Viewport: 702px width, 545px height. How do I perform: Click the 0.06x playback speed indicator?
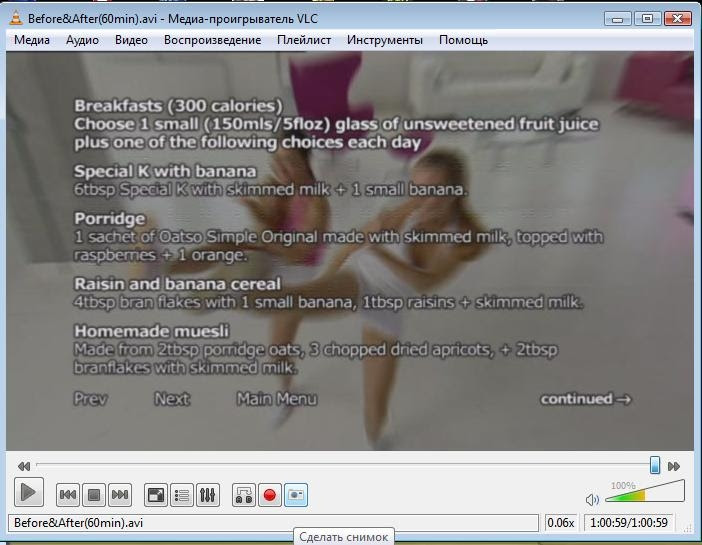(561, 523)
